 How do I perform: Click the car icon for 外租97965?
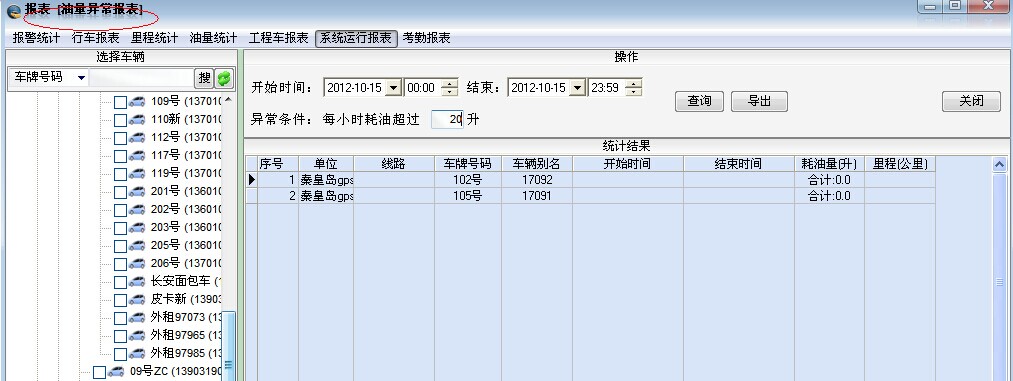point(137,336)
